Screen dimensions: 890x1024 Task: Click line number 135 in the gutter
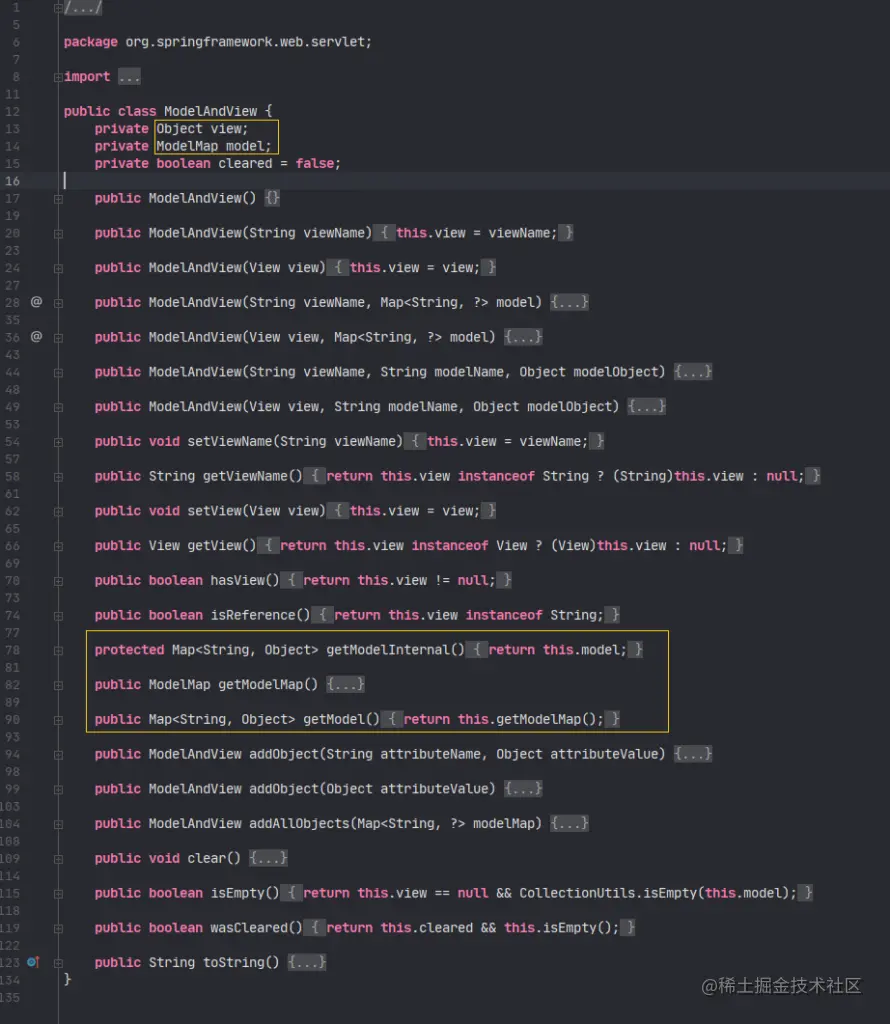pos(10,997)
